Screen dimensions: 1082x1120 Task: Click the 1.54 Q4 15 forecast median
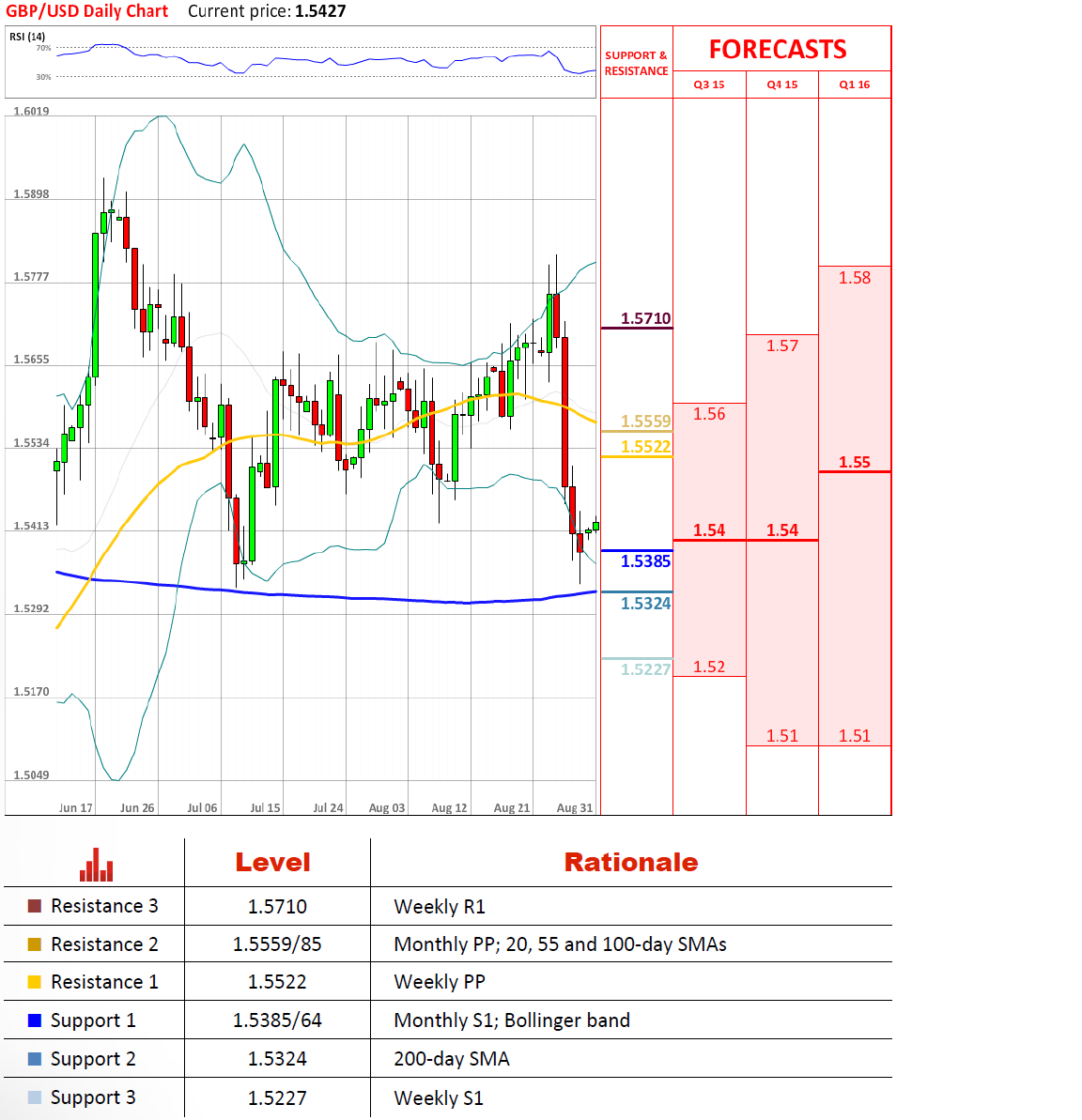pyautogui.click(x=781, y=530)
